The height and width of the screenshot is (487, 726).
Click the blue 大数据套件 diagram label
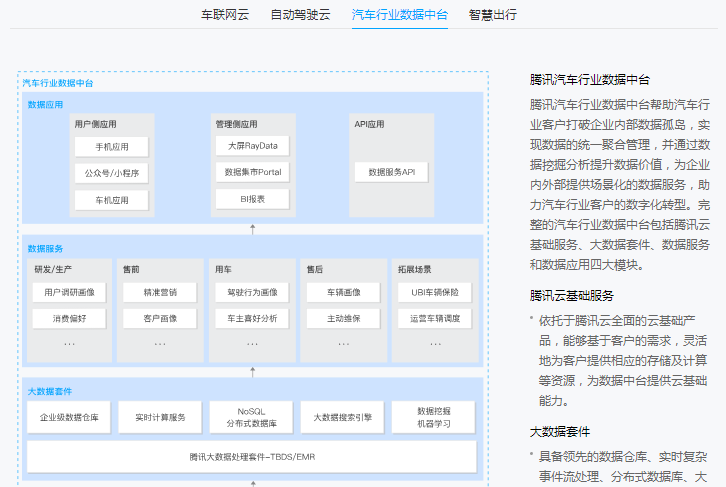click(x=50, y=391)
